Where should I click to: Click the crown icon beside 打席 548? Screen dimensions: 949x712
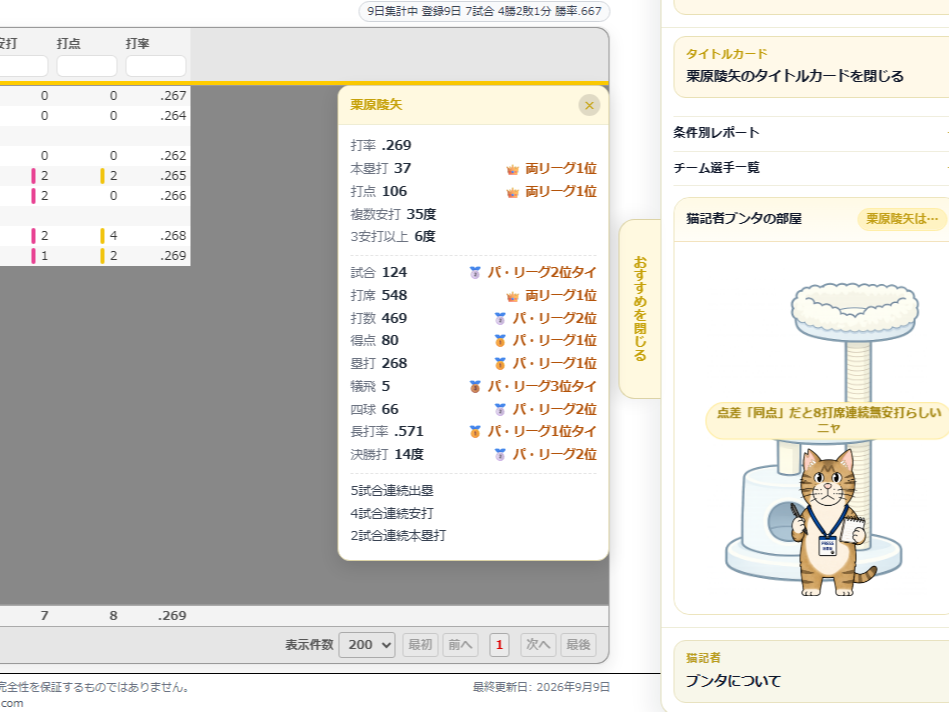click(x=513, y=296)
